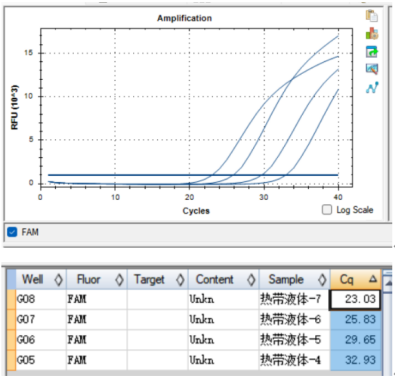396x378 pixels.
Task: Click the export chart icon with green arrow
Action: [x=372, y=52]
